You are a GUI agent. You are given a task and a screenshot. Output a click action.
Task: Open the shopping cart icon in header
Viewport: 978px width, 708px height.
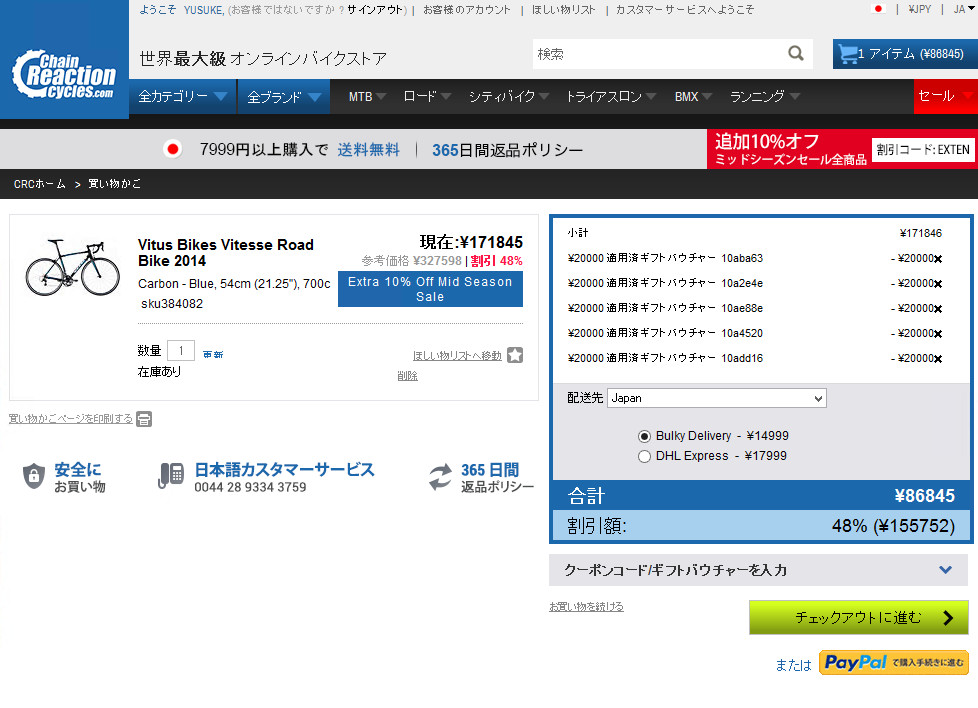[x=848, y=54]
